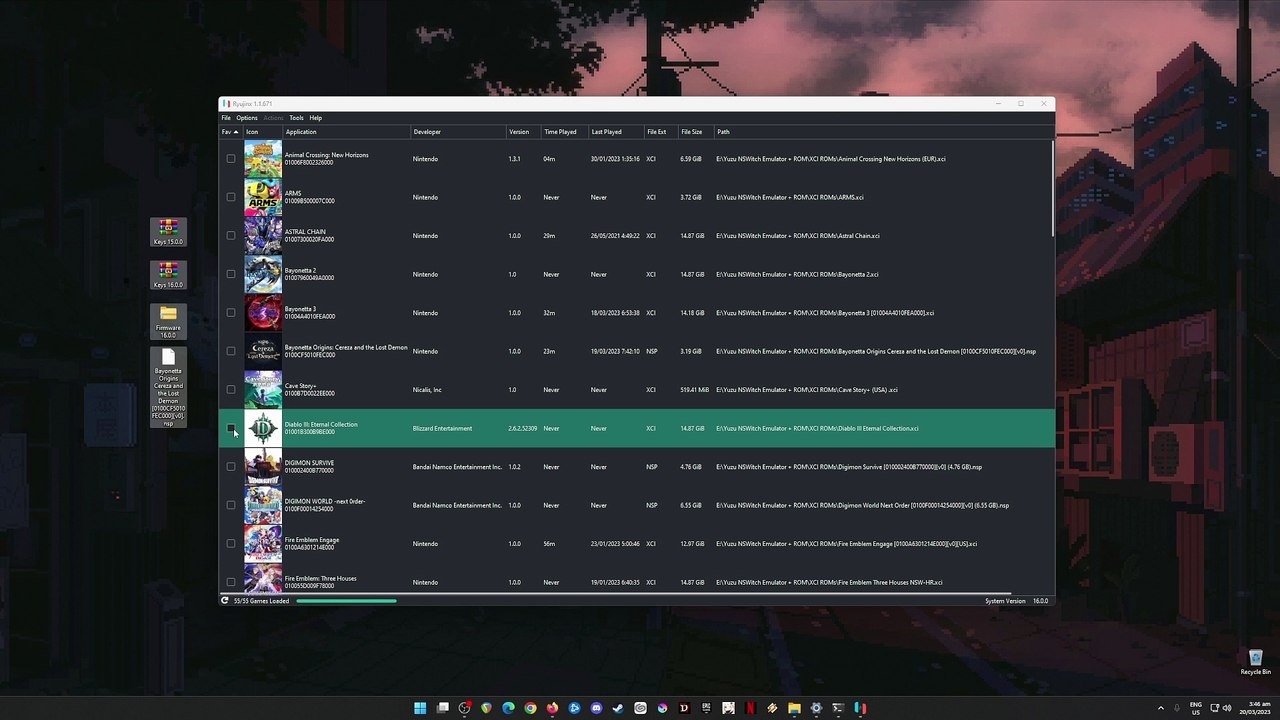Open Task View on the taskbar
Screen dimensions: 1280x720
click(442, 708)
